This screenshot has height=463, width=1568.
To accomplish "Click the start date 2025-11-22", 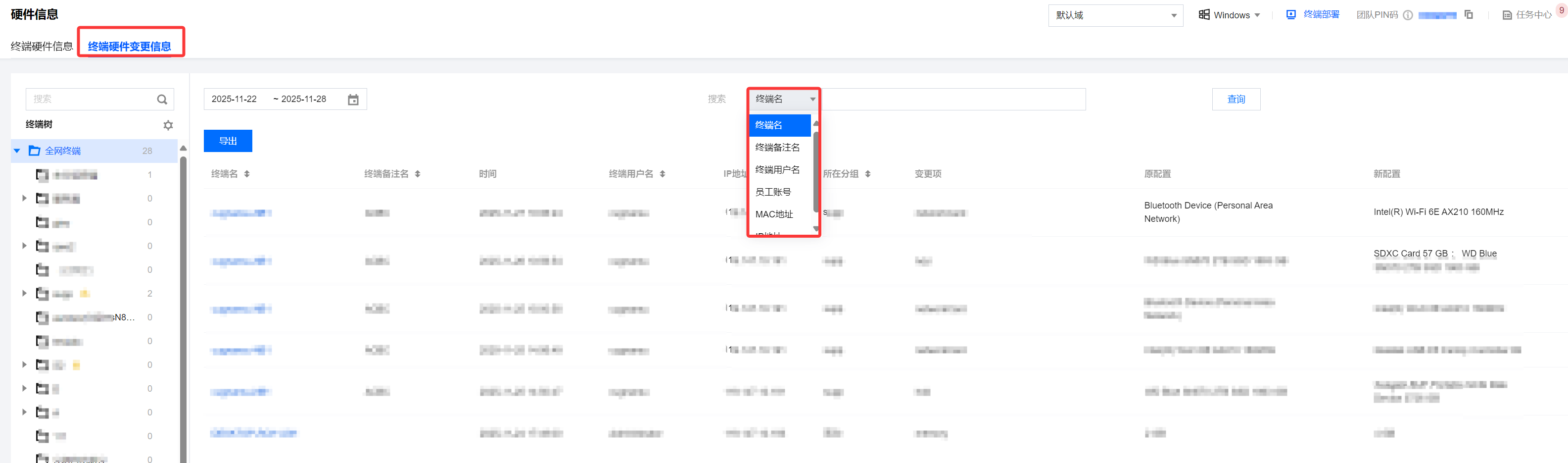I will (235, 100).
